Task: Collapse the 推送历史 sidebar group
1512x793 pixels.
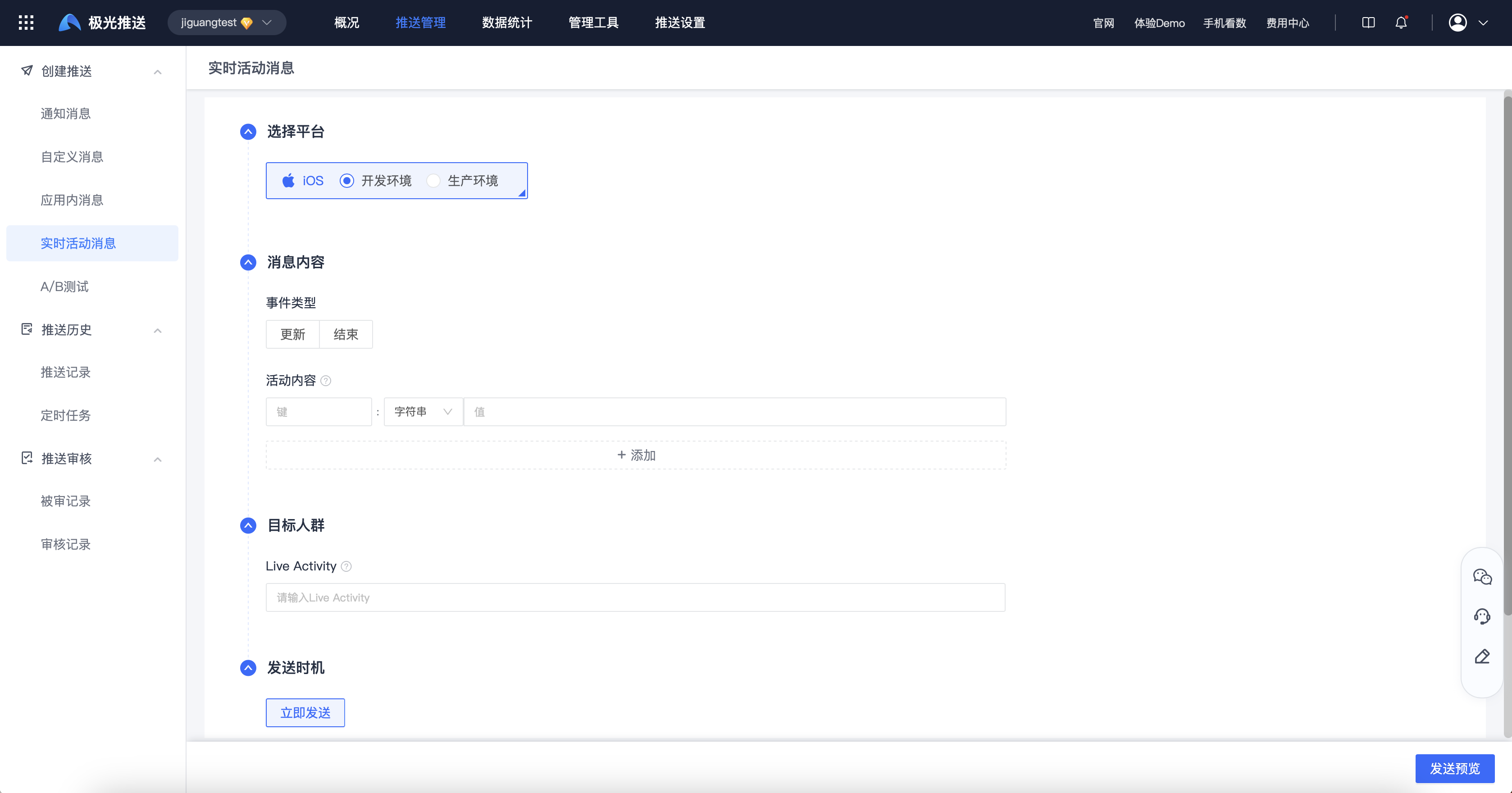Action: [157, 330]
